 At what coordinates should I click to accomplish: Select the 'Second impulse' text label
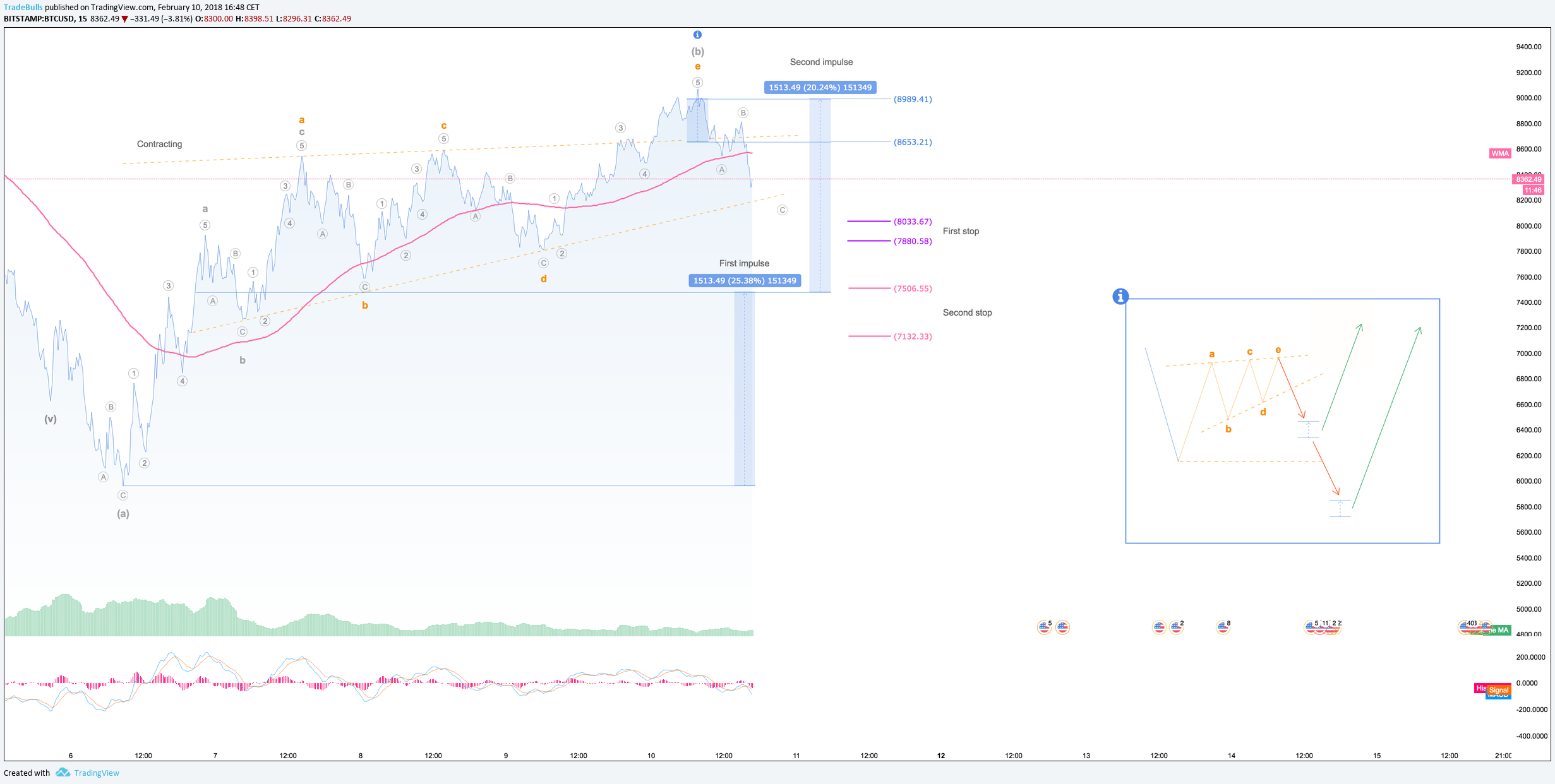821,62
